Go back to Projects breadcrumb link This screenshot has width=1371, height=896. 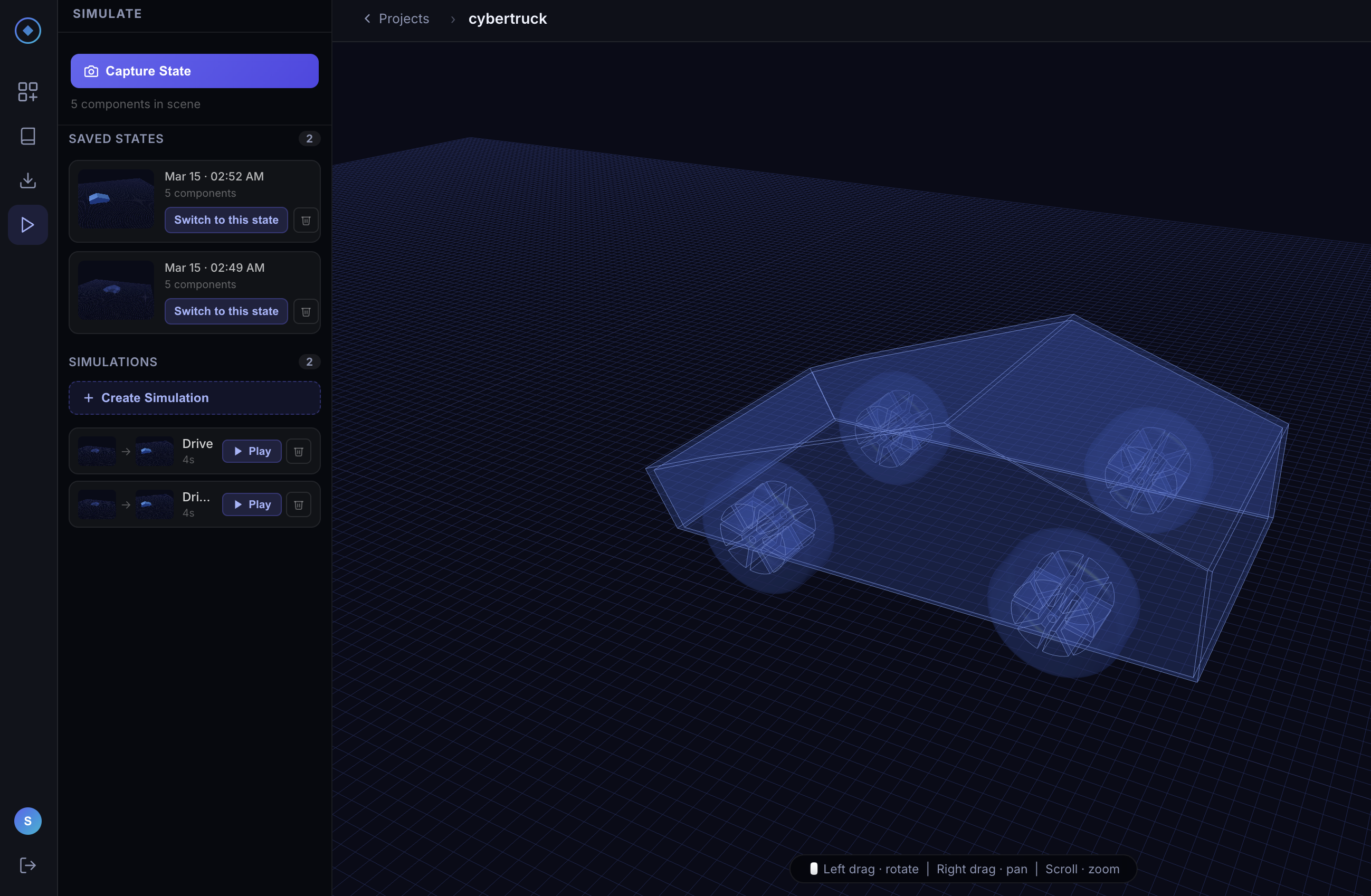pyautogui.click(x=403, y=19)
